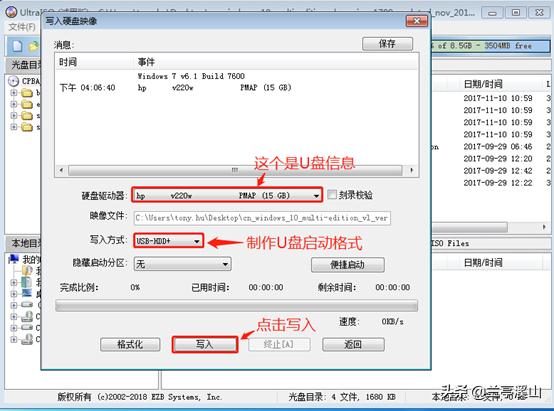Click the second folder icon in disc tree

[x=27, y=104]
